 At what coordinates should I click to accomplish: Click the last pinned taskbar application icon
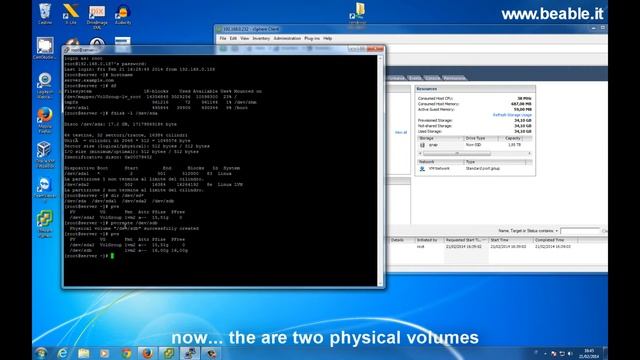click(x=211, y=353)
